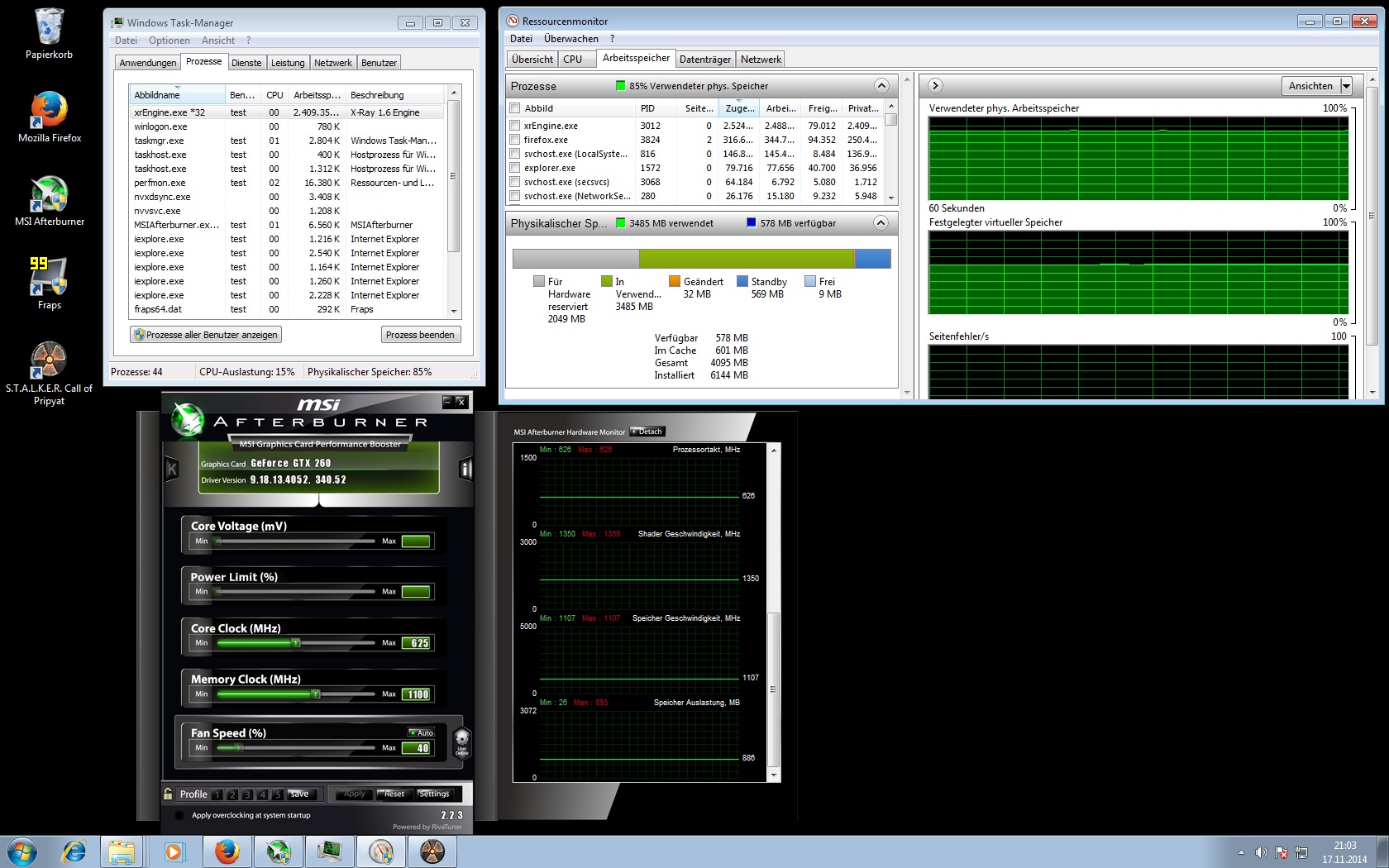Select Afterburner profile slot 3

pos(247,794)
